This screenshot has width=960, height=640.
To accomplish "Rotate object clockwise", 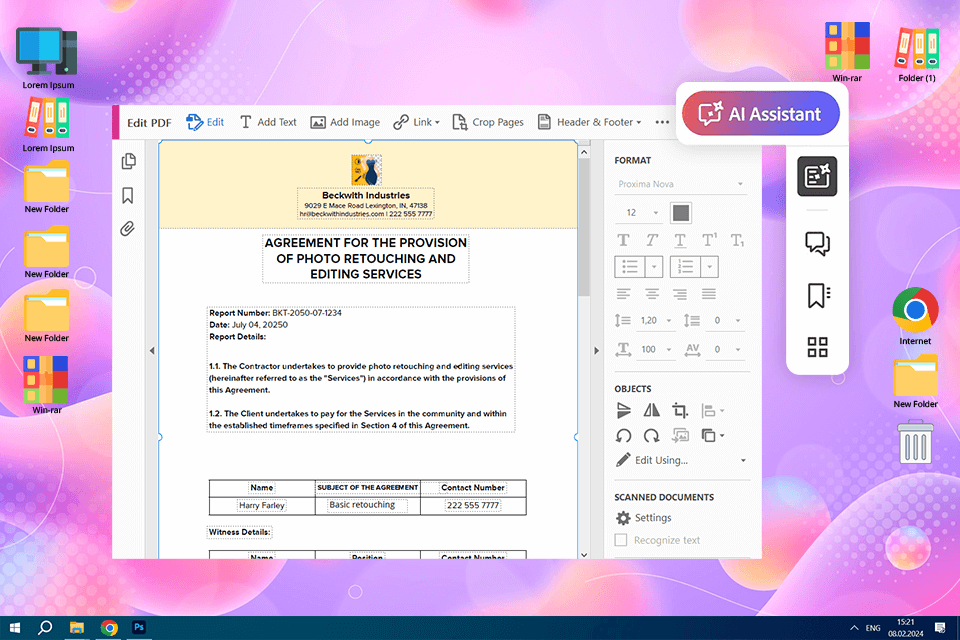I will coord(651,435).
